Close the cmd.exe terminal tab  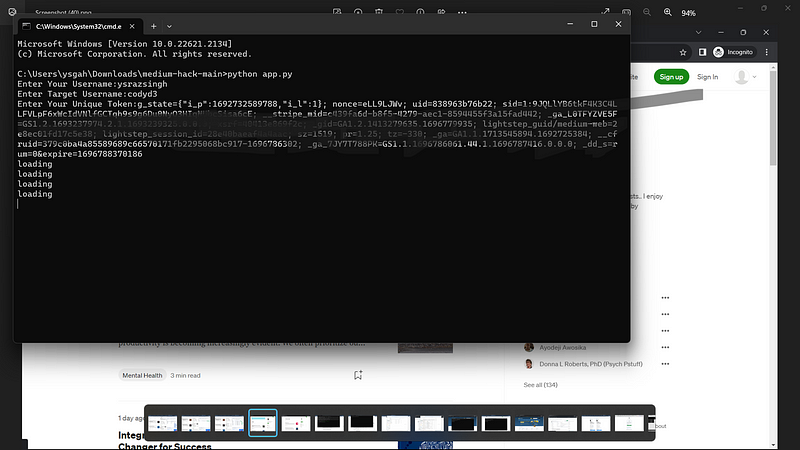132,26
